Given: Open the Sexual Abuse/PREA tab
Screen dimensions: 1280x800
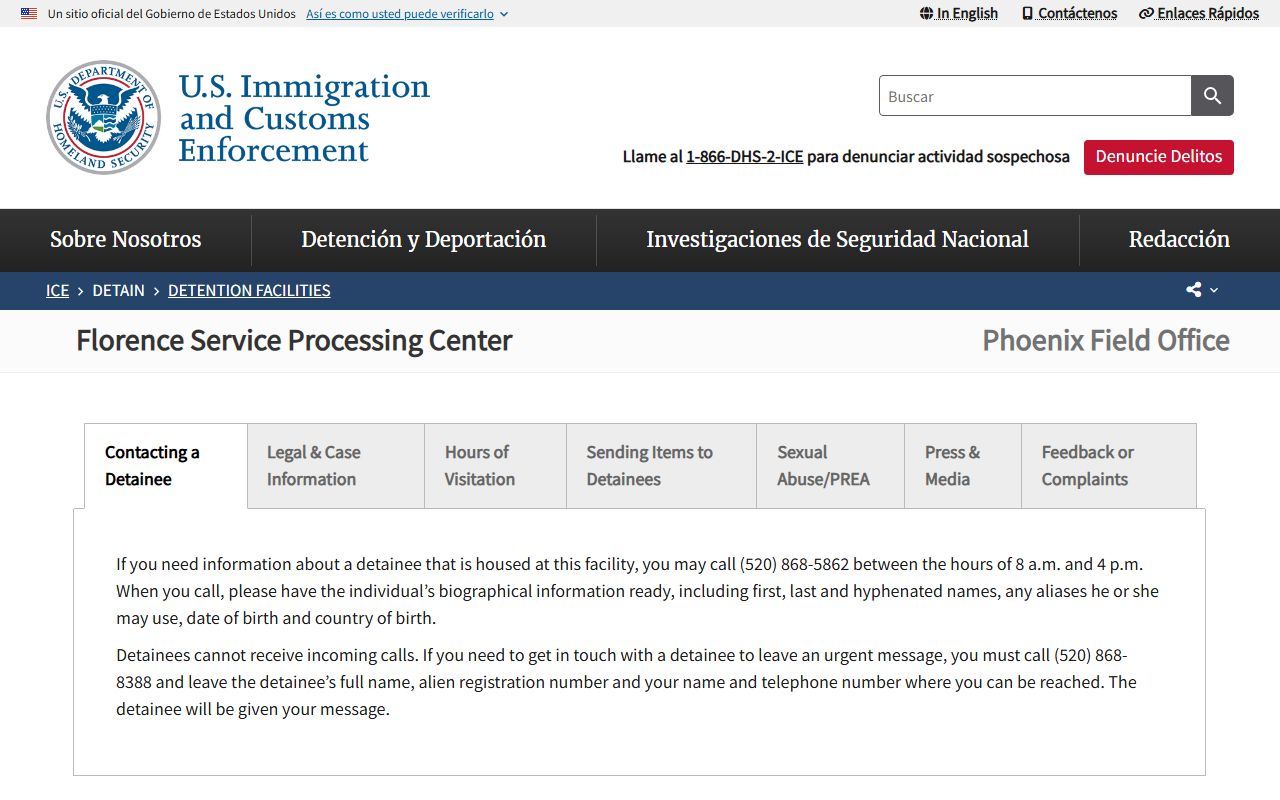Looking at the screenshot, I should pyautogui.click(x=830, y=466).
